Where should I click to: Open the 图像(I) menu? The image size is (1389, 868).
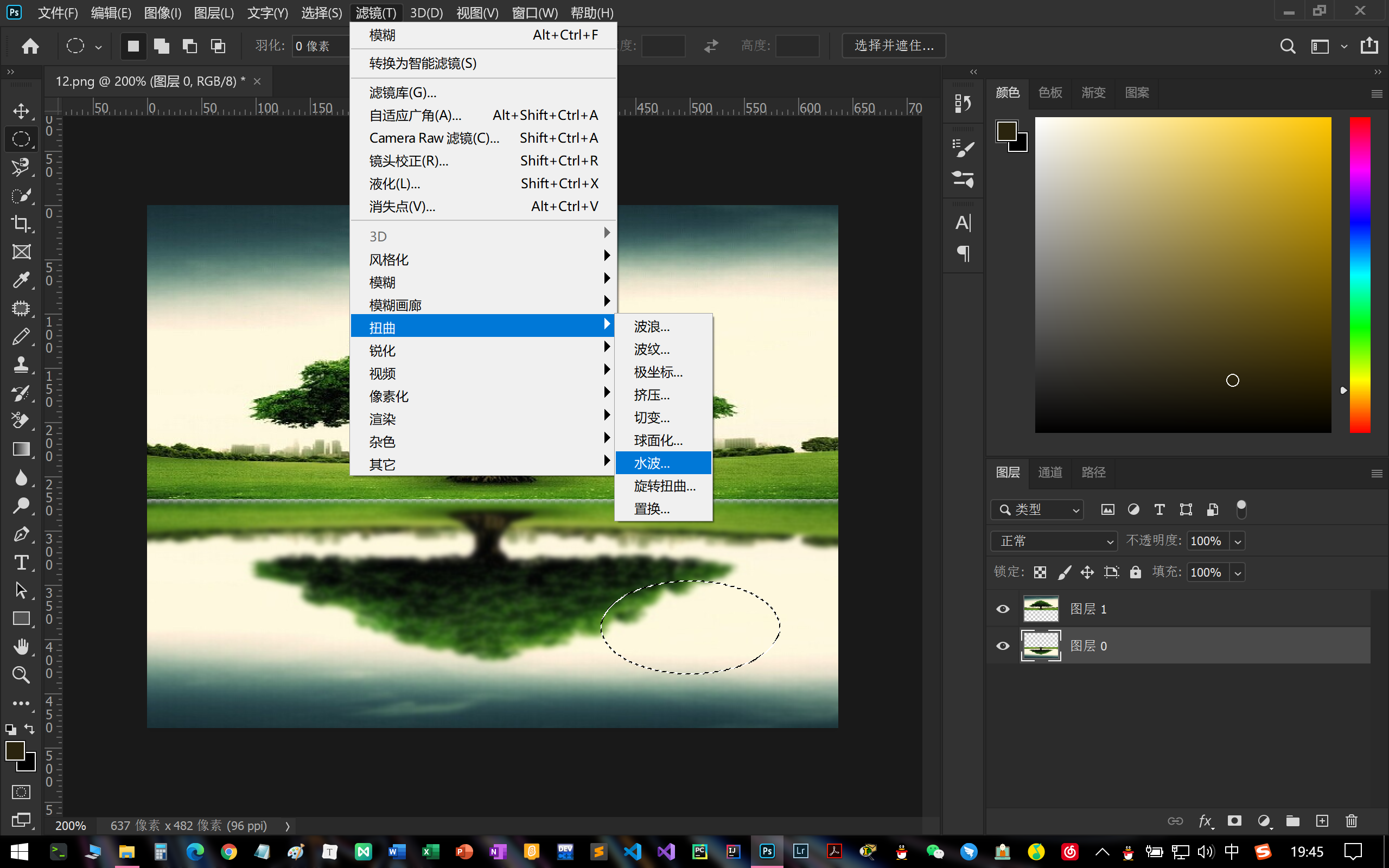(x=162, y=12)
